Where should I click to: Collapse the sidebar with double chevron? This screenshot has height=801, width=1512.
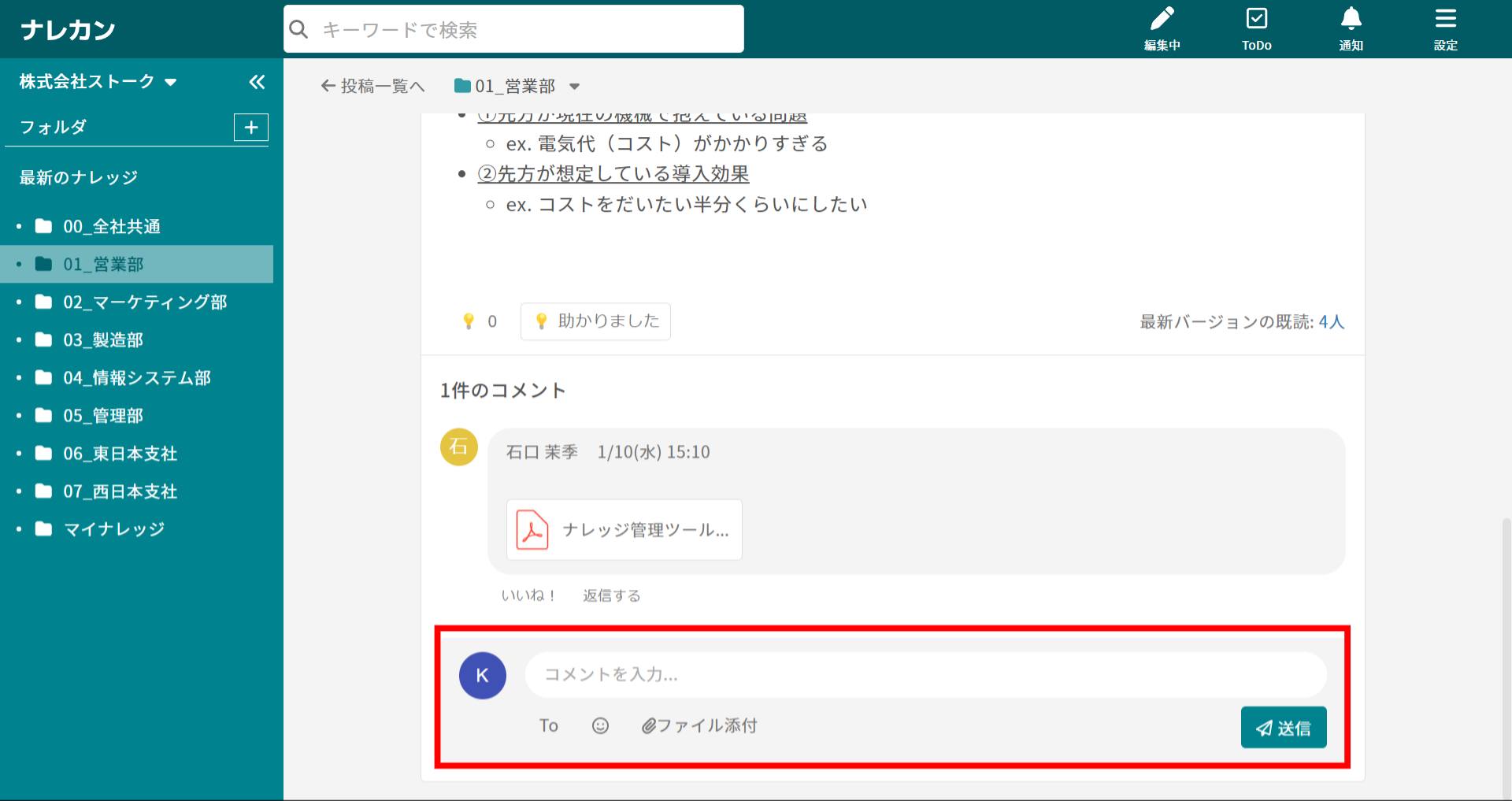257,82
